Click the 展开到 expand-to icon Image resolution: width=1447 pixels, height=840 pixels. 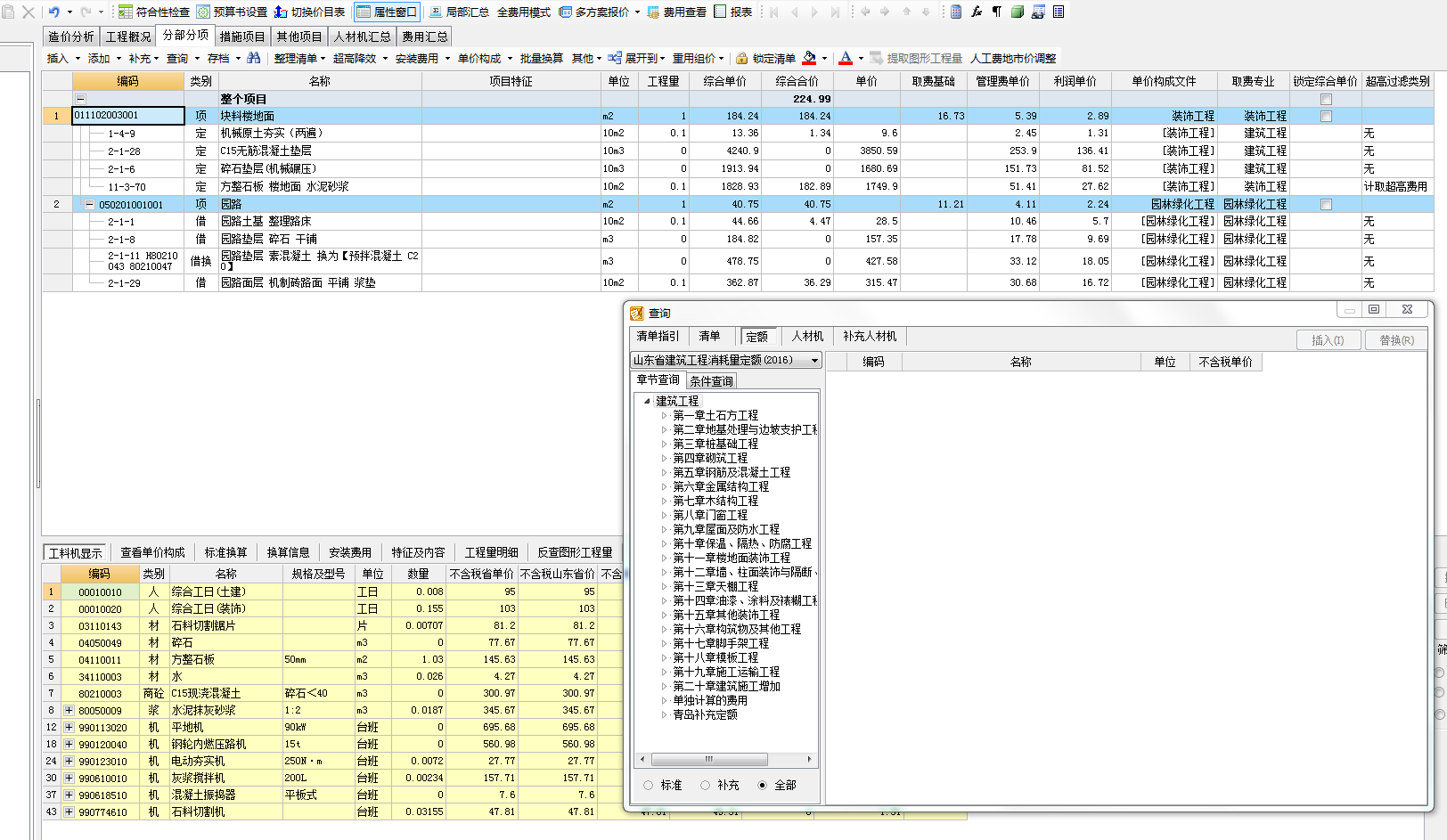[x=615, y=58]
